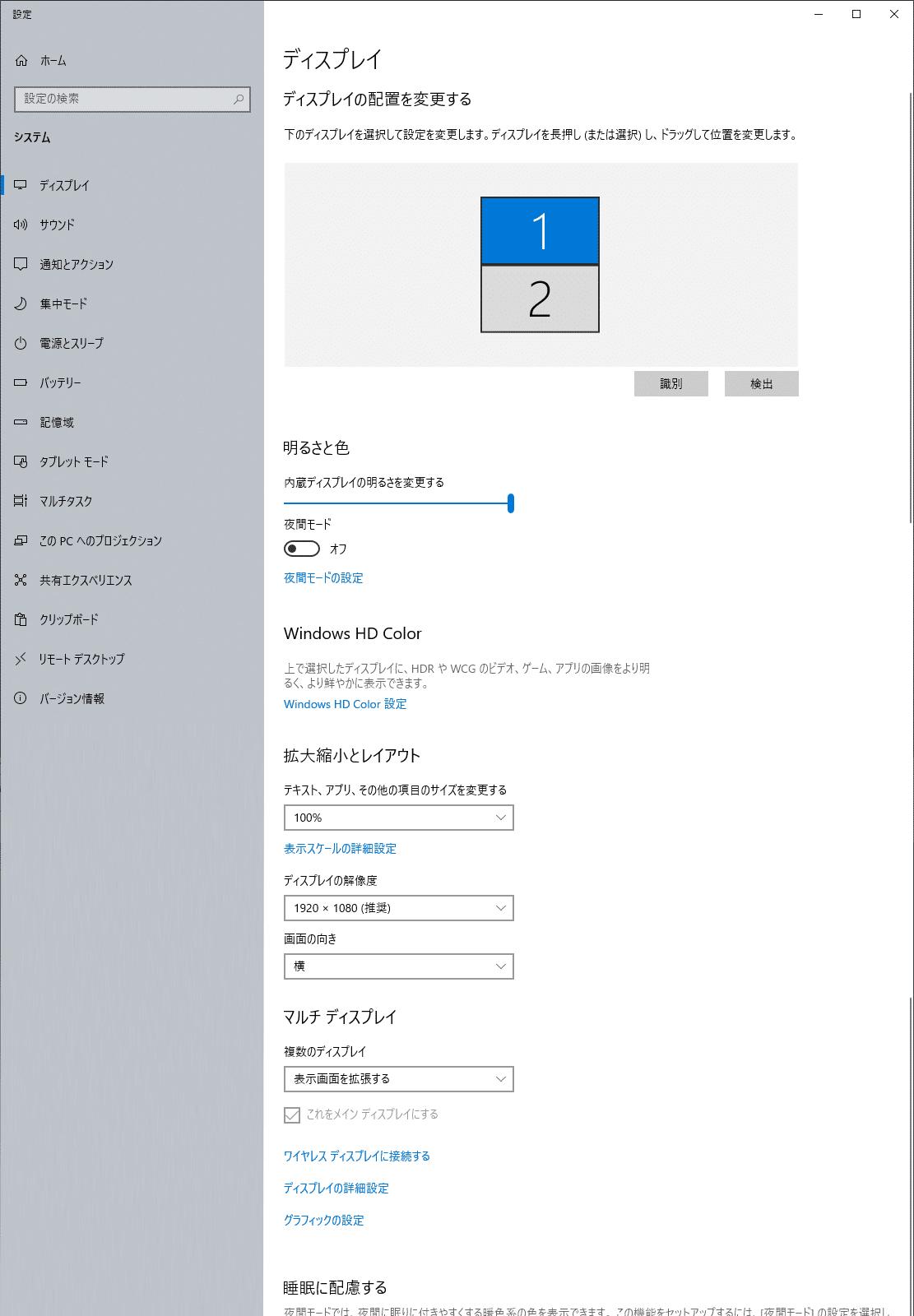The image size is (914, 1316).
Task: Click the search magnifier icon in 設定の検索
Action: click(239, 99)
